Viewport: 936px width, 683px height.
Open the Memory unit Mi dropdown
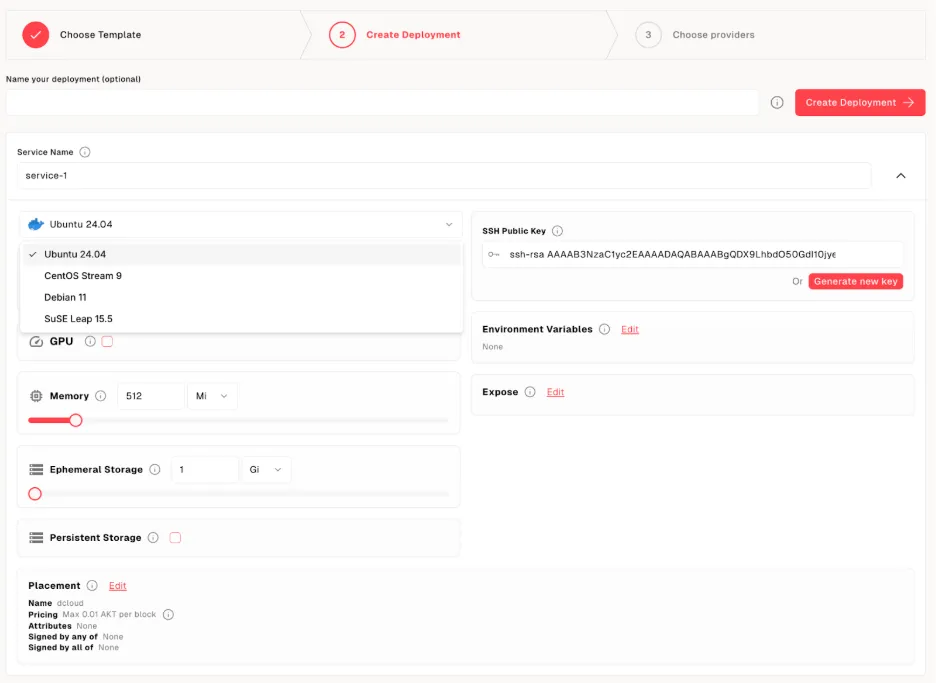[x=213, y=396]
